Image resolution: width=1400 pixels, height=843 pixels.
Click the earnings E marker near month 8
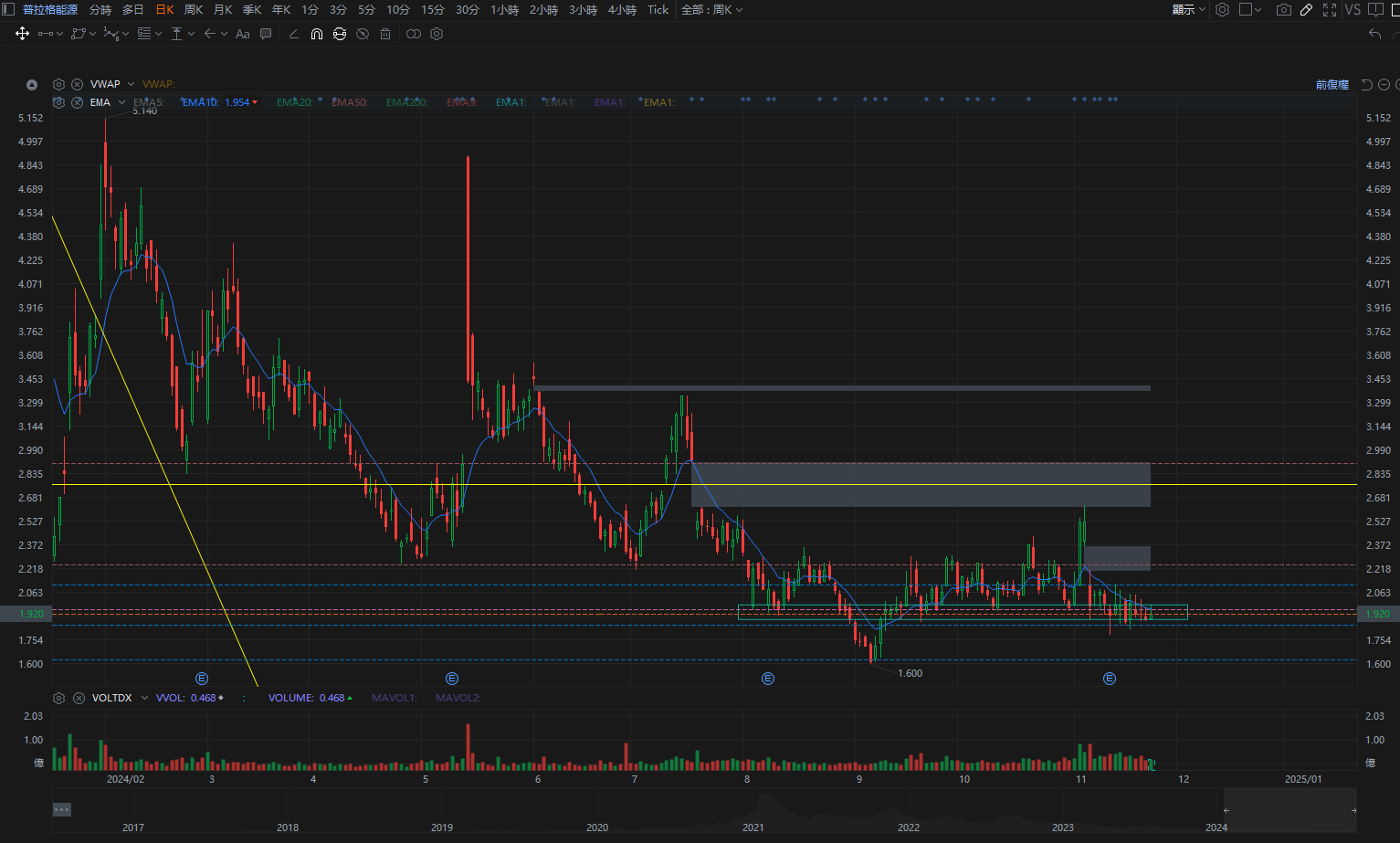pos(768,679)
